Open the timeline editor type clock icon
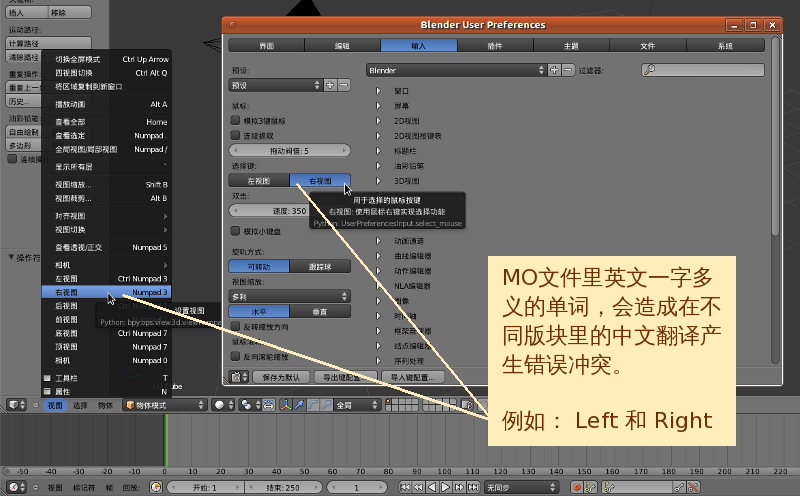800x496 pixels. [17, 487]
